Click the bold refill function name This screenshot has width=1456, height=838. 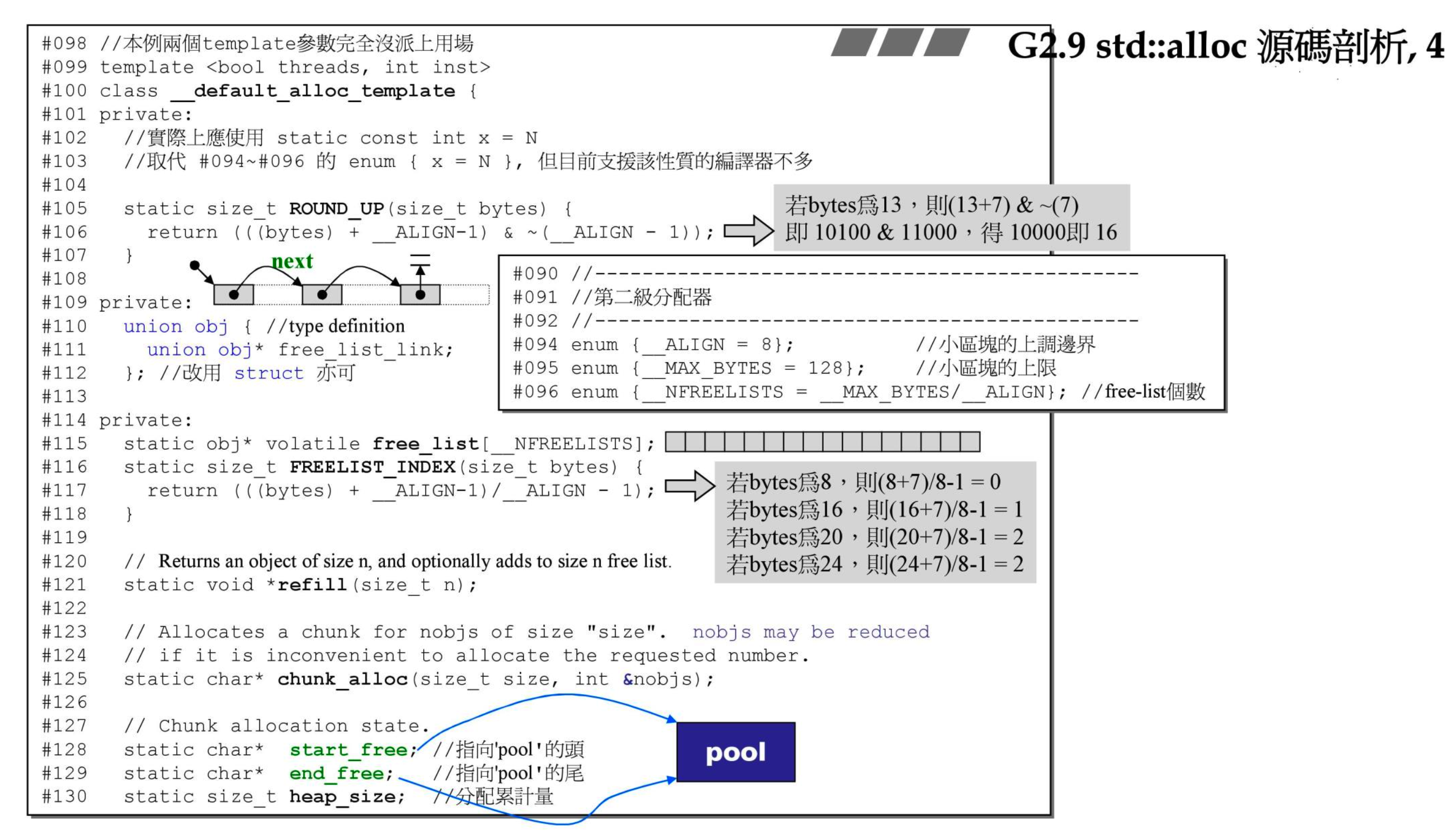tap(312, 585)
